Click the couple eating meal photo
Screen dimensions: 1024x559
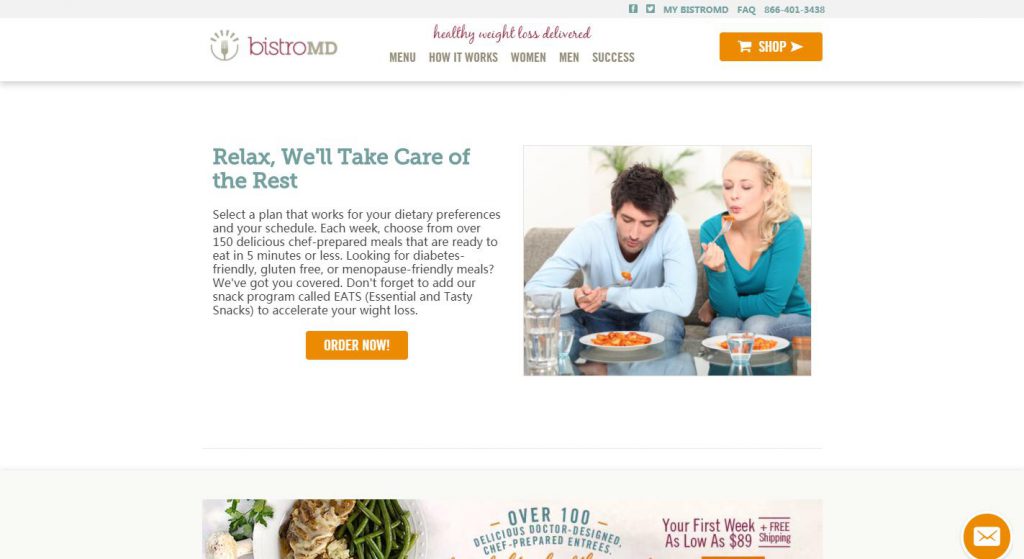(667, 261)
